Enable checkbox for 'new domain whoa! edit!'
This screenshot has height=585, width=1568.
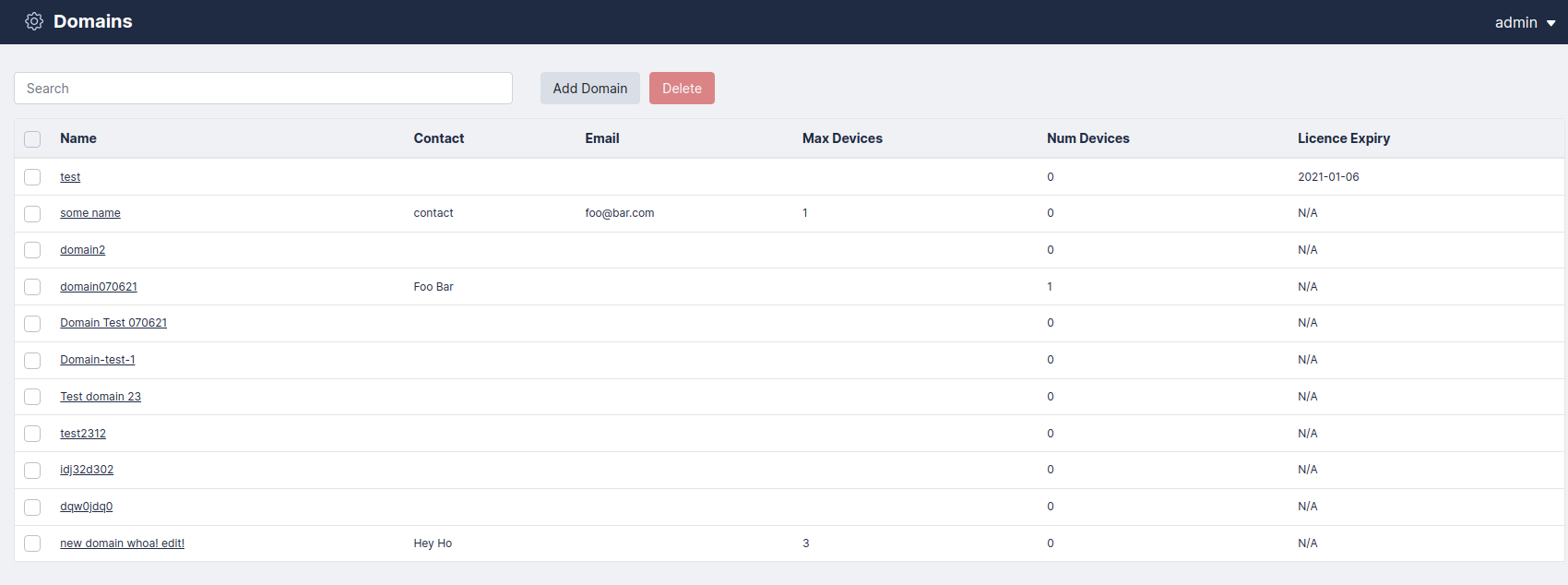[x=32, y=543]
